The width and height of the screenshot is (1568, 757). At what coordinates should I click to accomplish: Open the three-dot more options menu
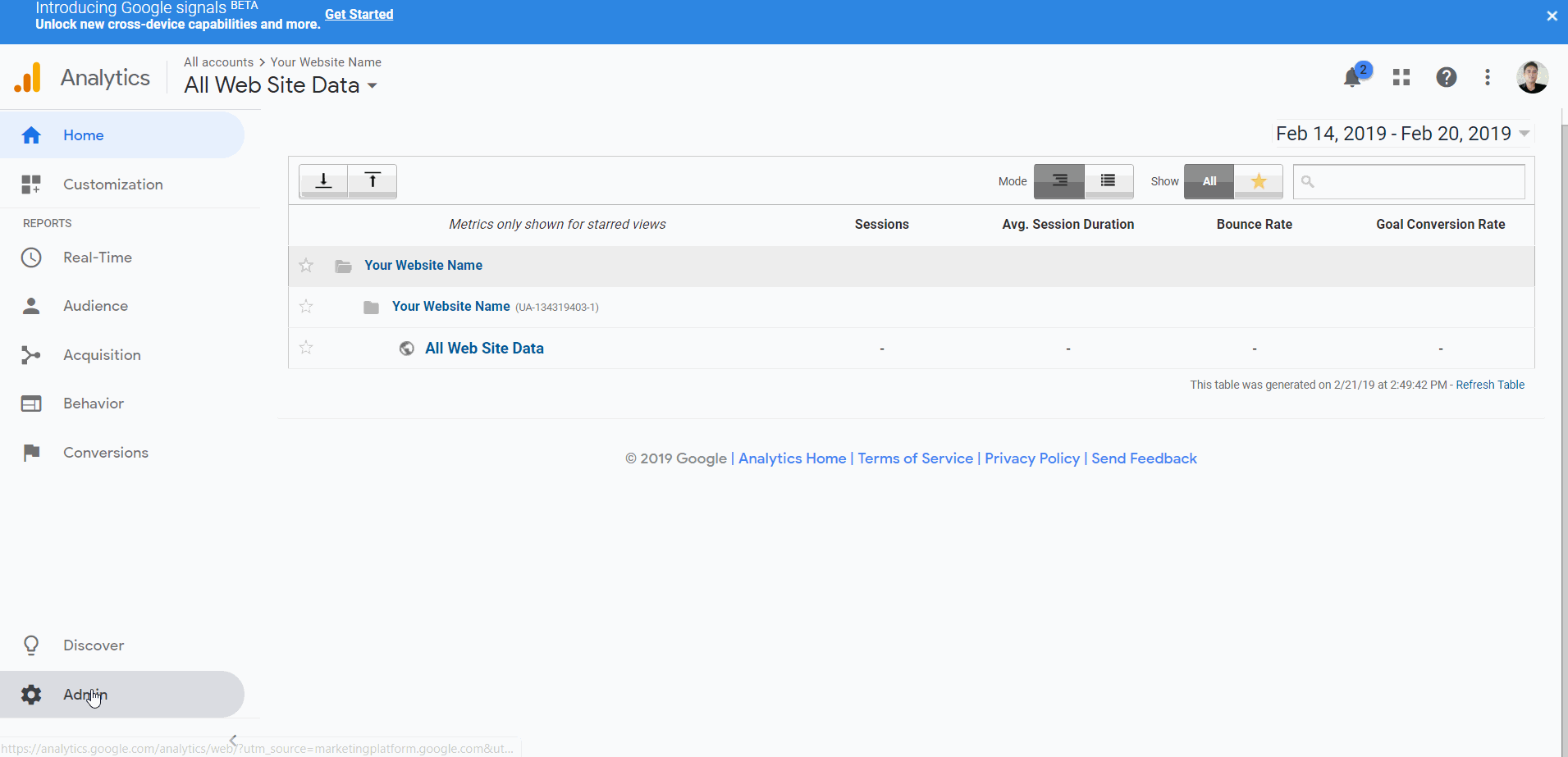(1488, 77)
